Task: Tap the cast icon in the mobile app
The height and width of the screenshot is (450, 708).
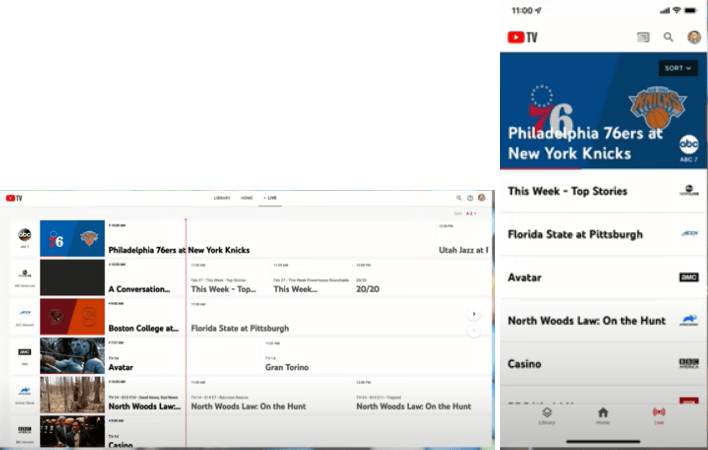Action: click(x=643, y=37)
